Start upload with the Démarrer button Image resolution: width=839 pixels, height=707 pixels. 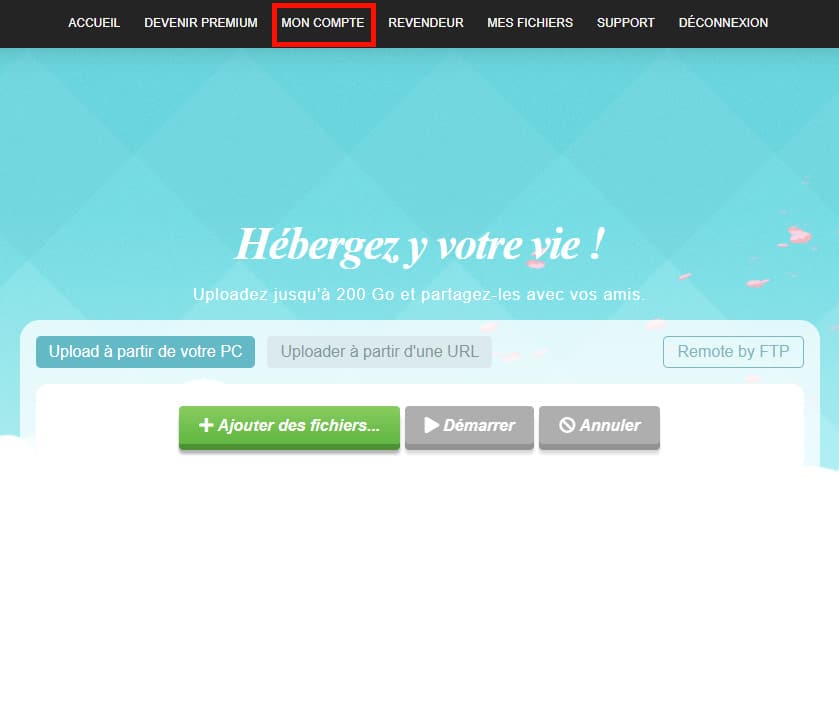469,427
